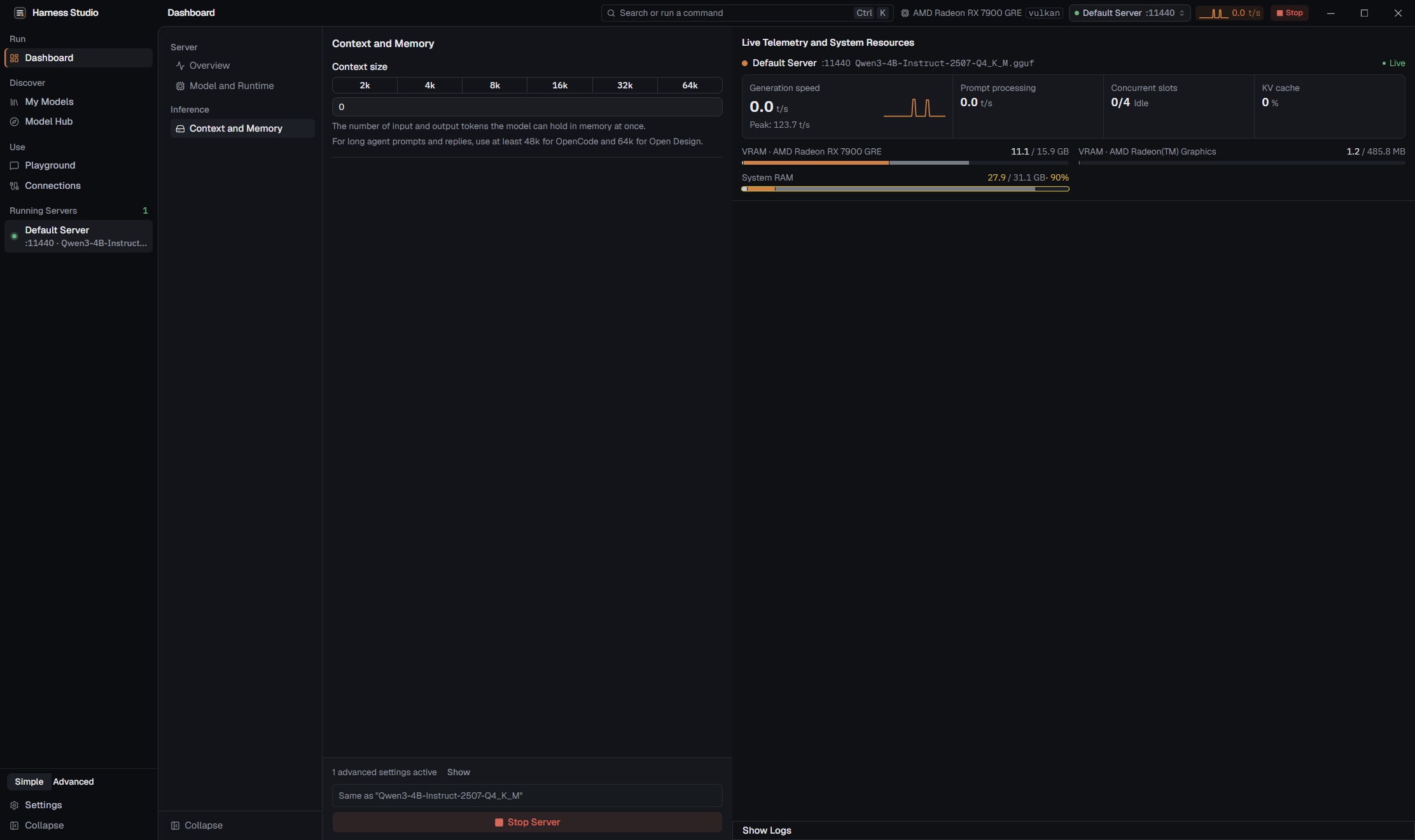Open My Models in the sidebar
This screenshot has width=1415, height=840.
(x=78, y=102)
